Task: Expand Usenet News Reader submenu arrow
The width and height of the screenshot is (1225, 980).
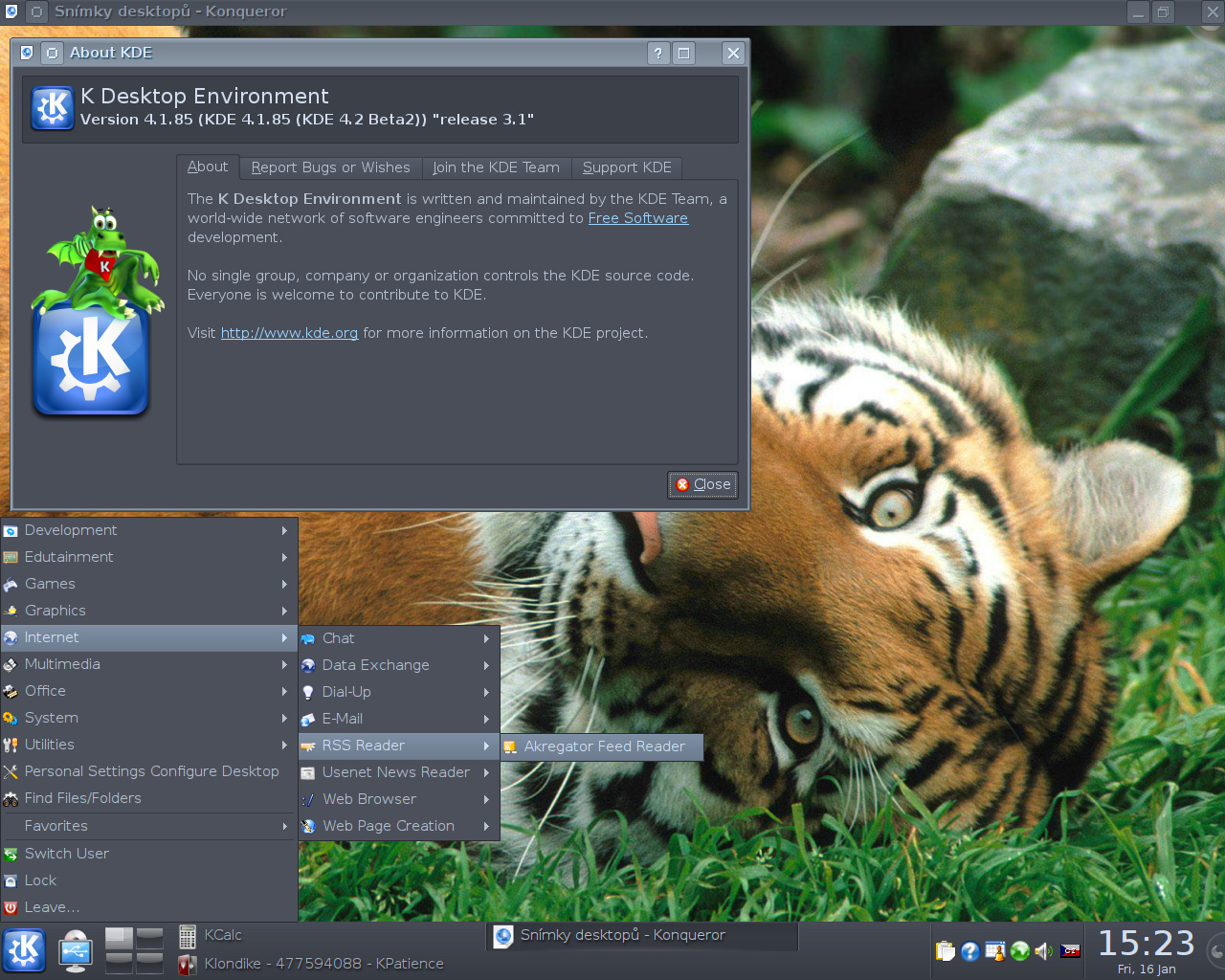Action: (x=486, y=772)
